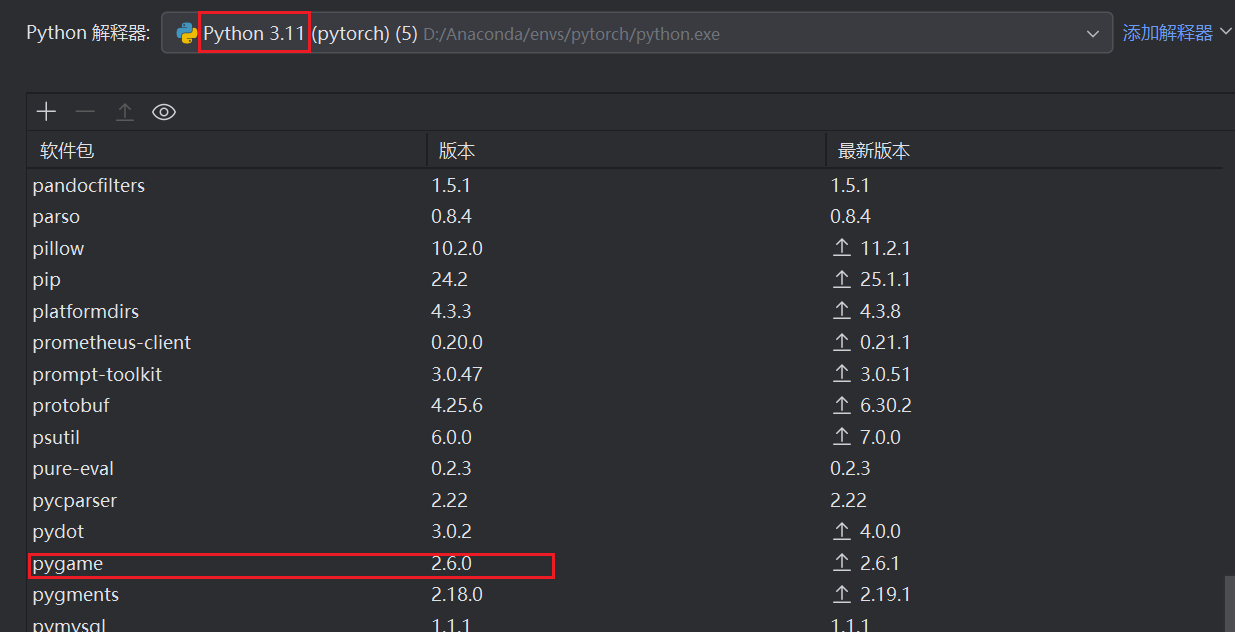Click the uninstall package minus icon
The height and width of the screenshot is (632, 1235).
85,112
